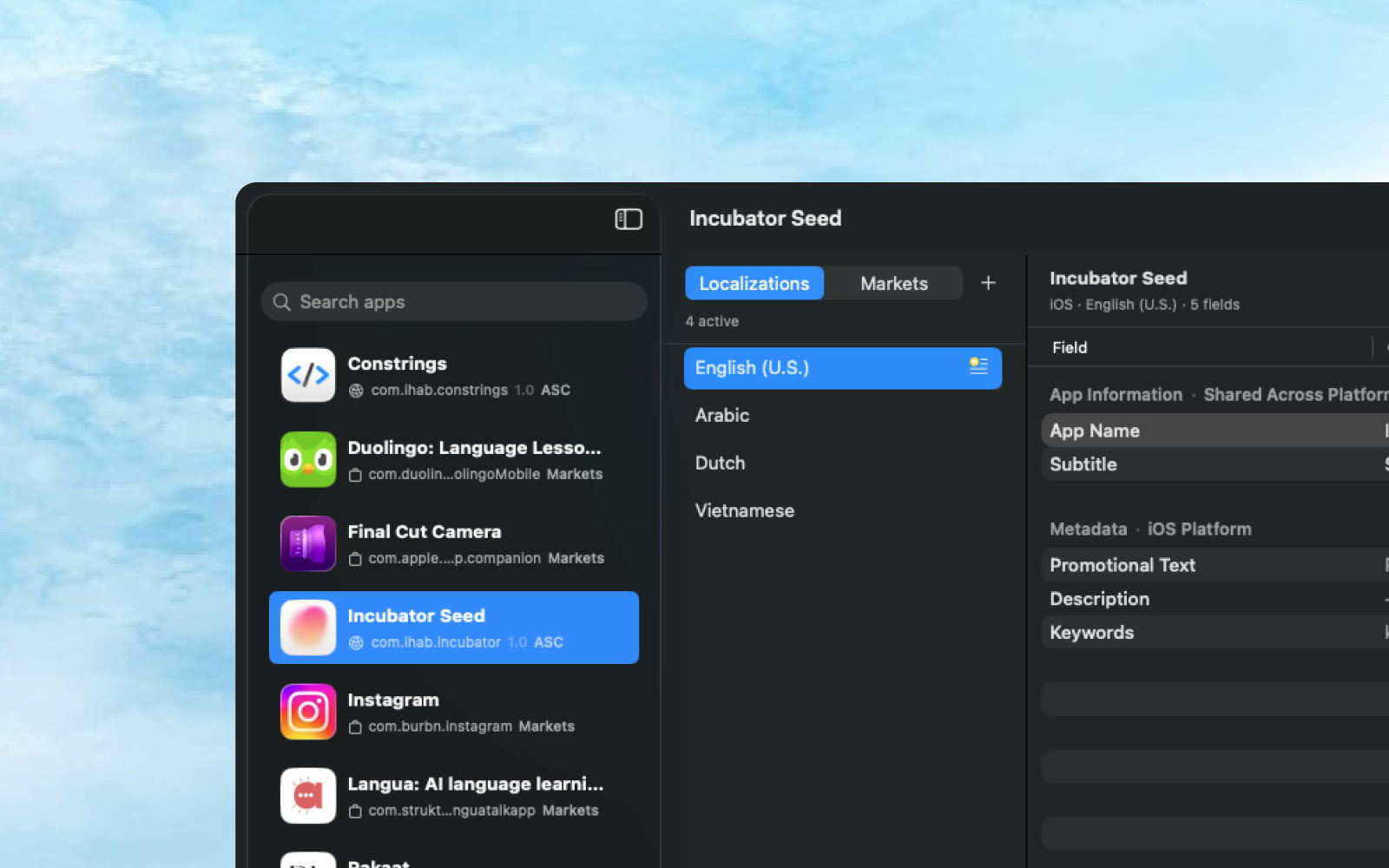Click the Metadata iOS Platform section header
Screen dimensions: 1389x868
(1150, 529)
